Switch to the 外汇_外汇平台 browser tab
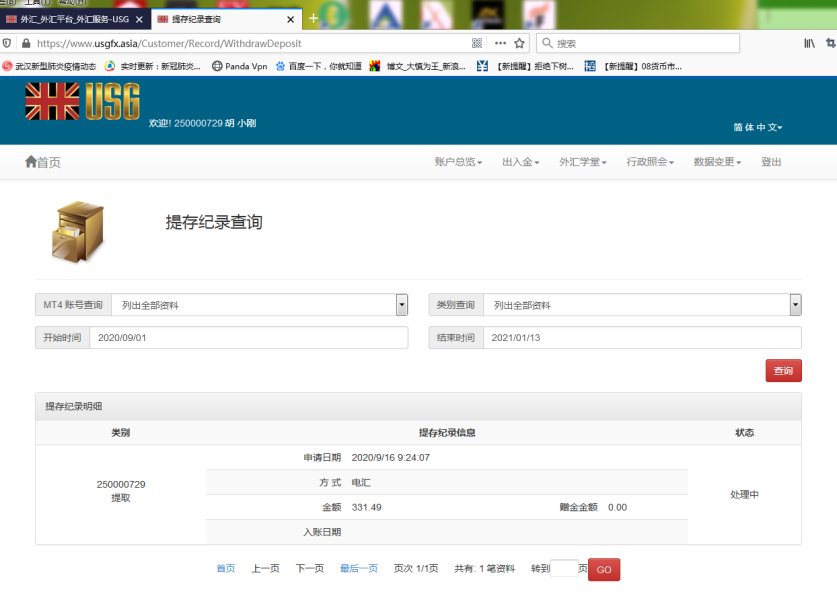The image size is (837, 600). [75, 19]
